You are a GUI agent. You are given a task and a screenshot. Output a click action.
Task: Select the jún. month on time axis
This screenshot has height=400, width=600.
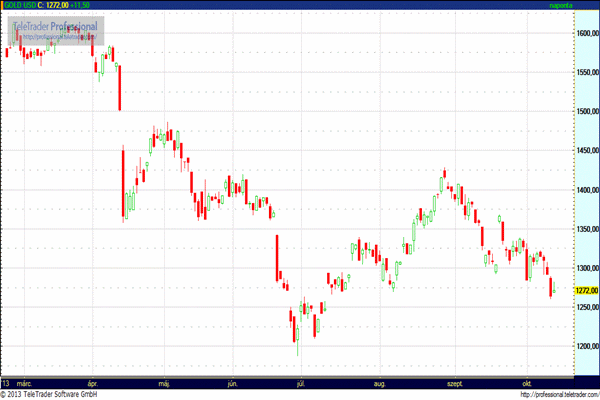pos(234,383)
